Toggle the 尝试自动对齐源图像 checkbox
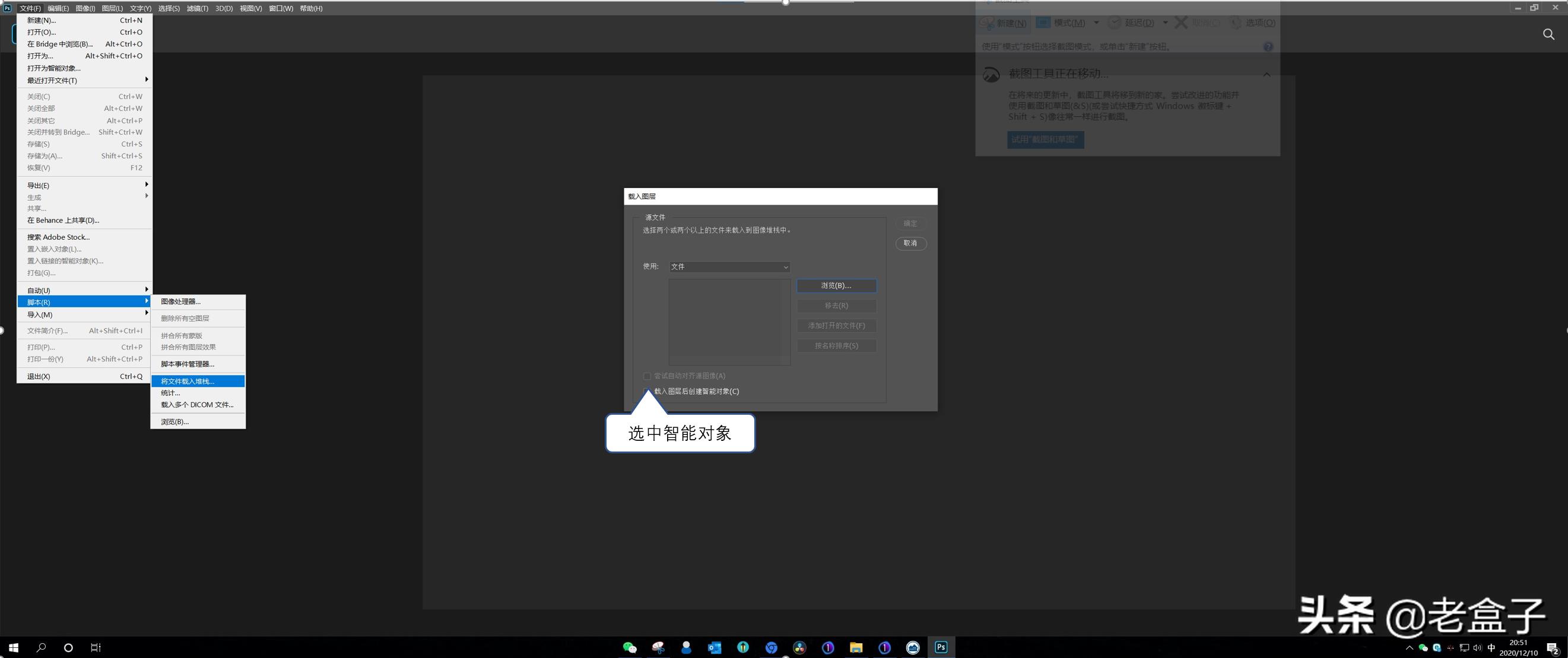The image size is (1568, 658). (x=646, y=376)
